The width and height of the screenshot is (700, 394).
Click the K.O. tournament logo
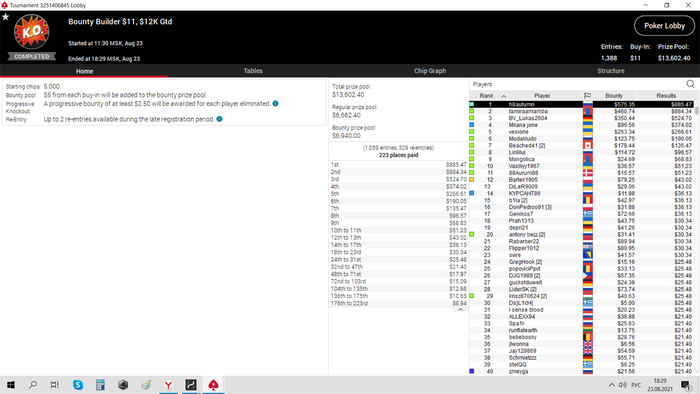[x=31, y=32]
